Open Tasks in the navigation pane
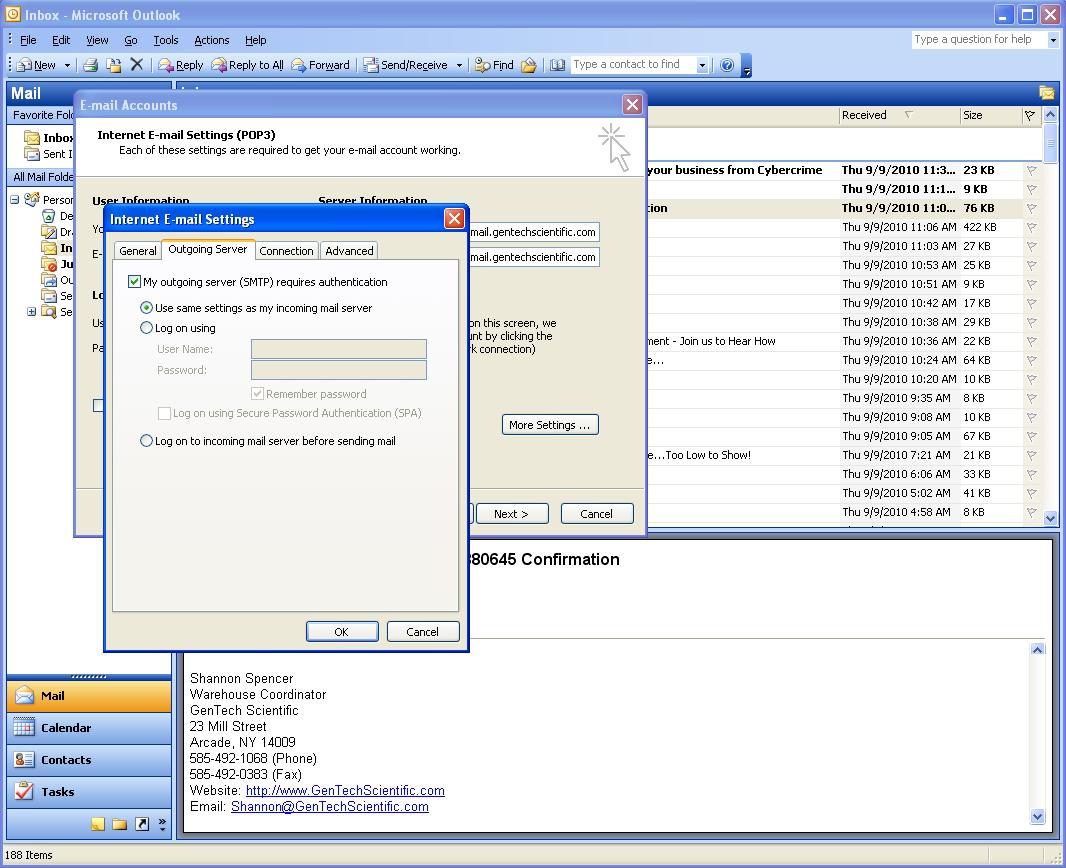 89,792
